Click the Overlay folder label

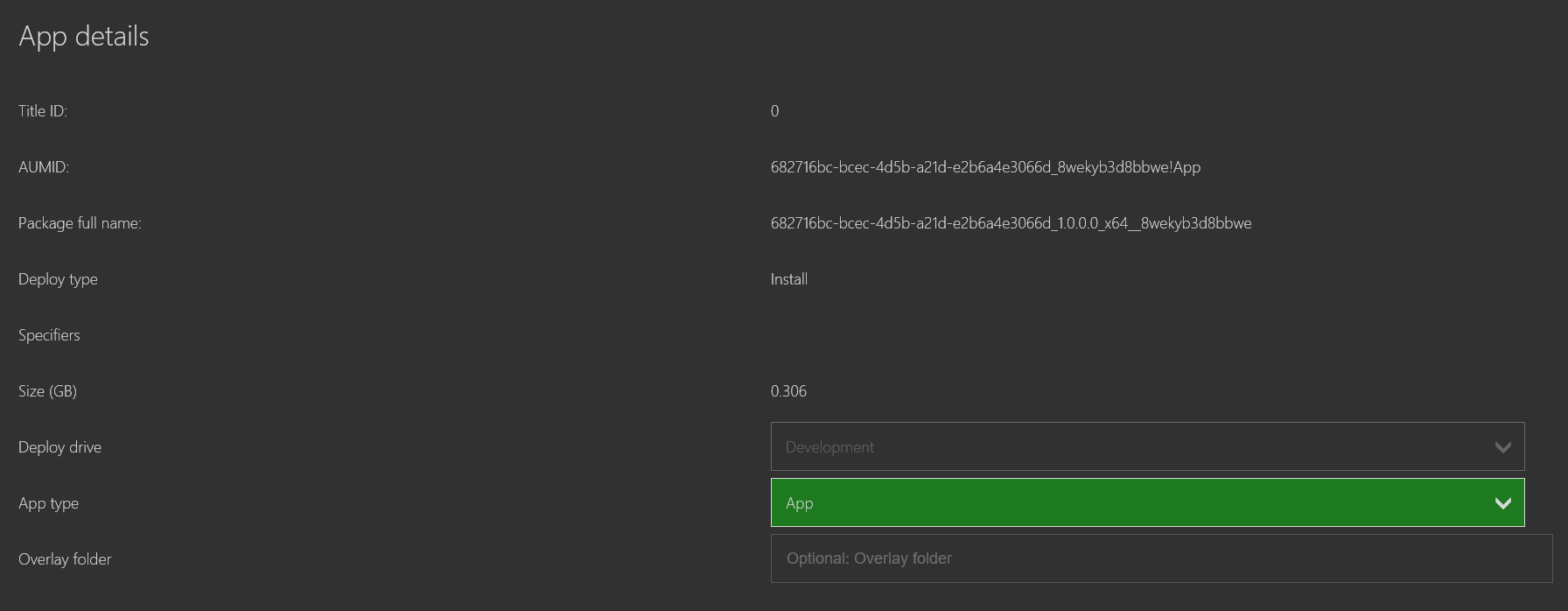click(65, 559)
